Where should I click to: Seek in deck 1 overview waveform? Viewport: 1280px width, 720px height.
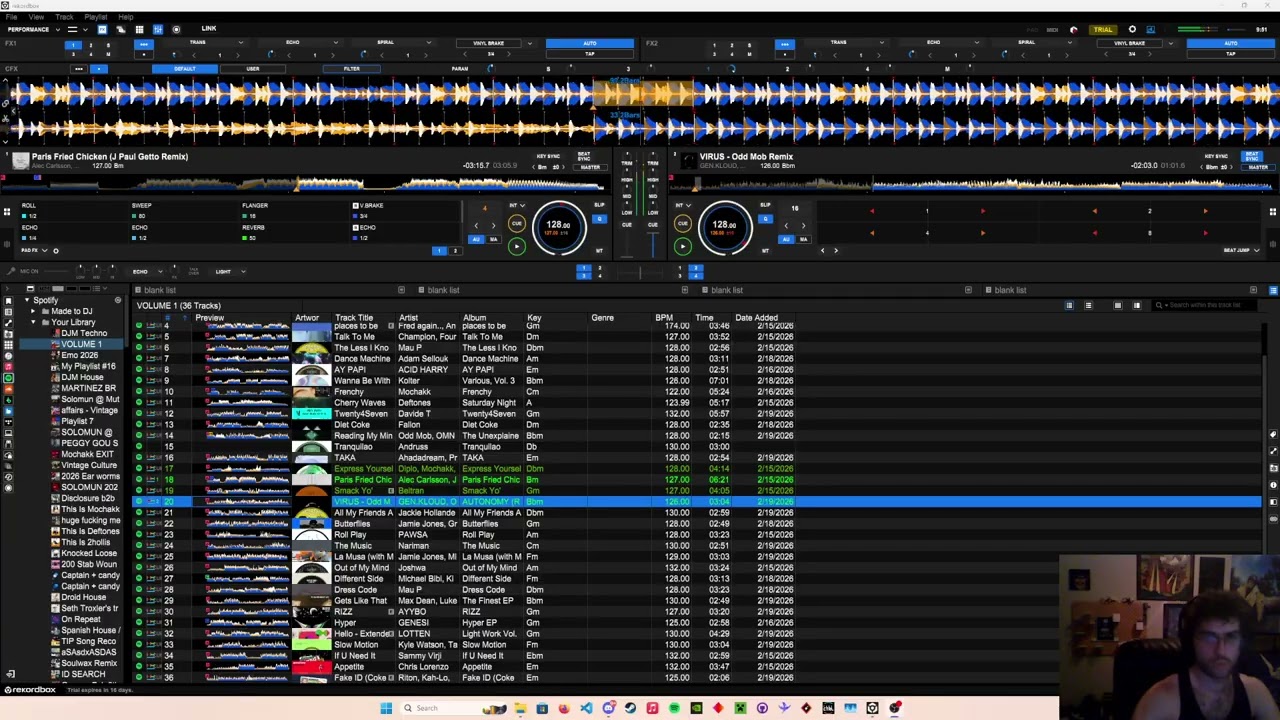tap(300, 185)
